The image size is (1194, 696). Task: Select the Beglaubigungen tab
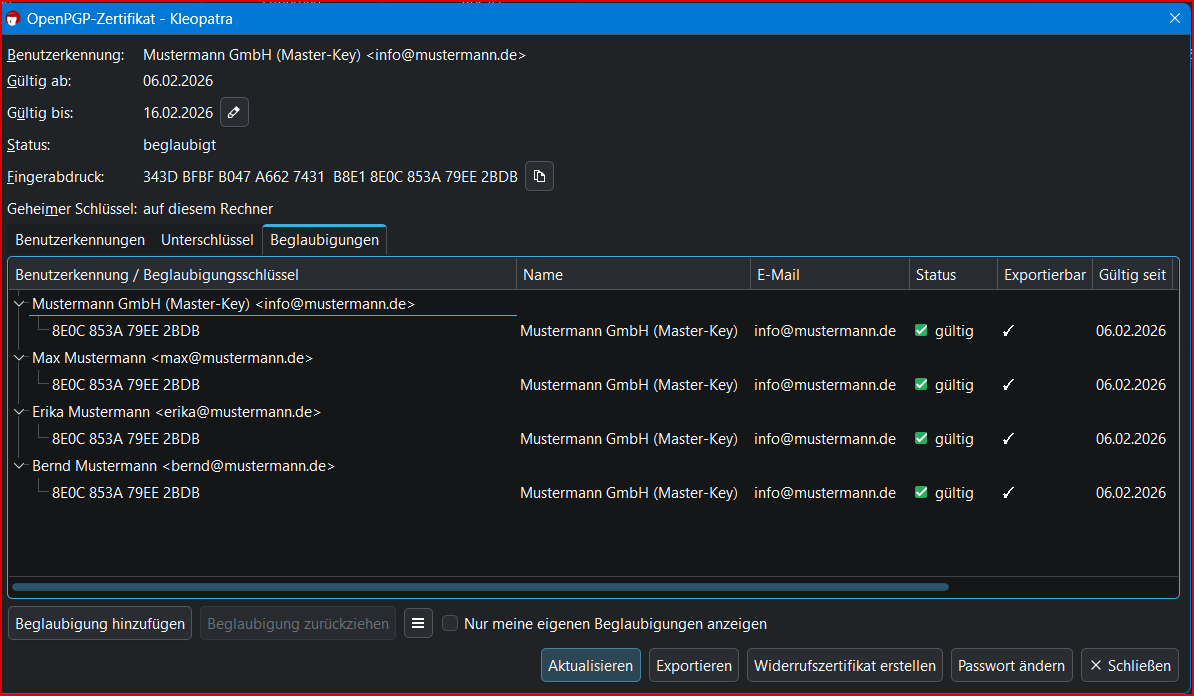click(x=324, y=240)
